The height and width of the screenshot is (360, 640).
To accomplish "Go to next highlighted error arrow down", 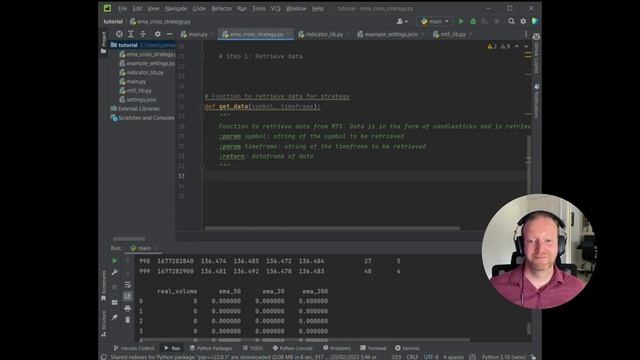I will [x=526, y=47].
